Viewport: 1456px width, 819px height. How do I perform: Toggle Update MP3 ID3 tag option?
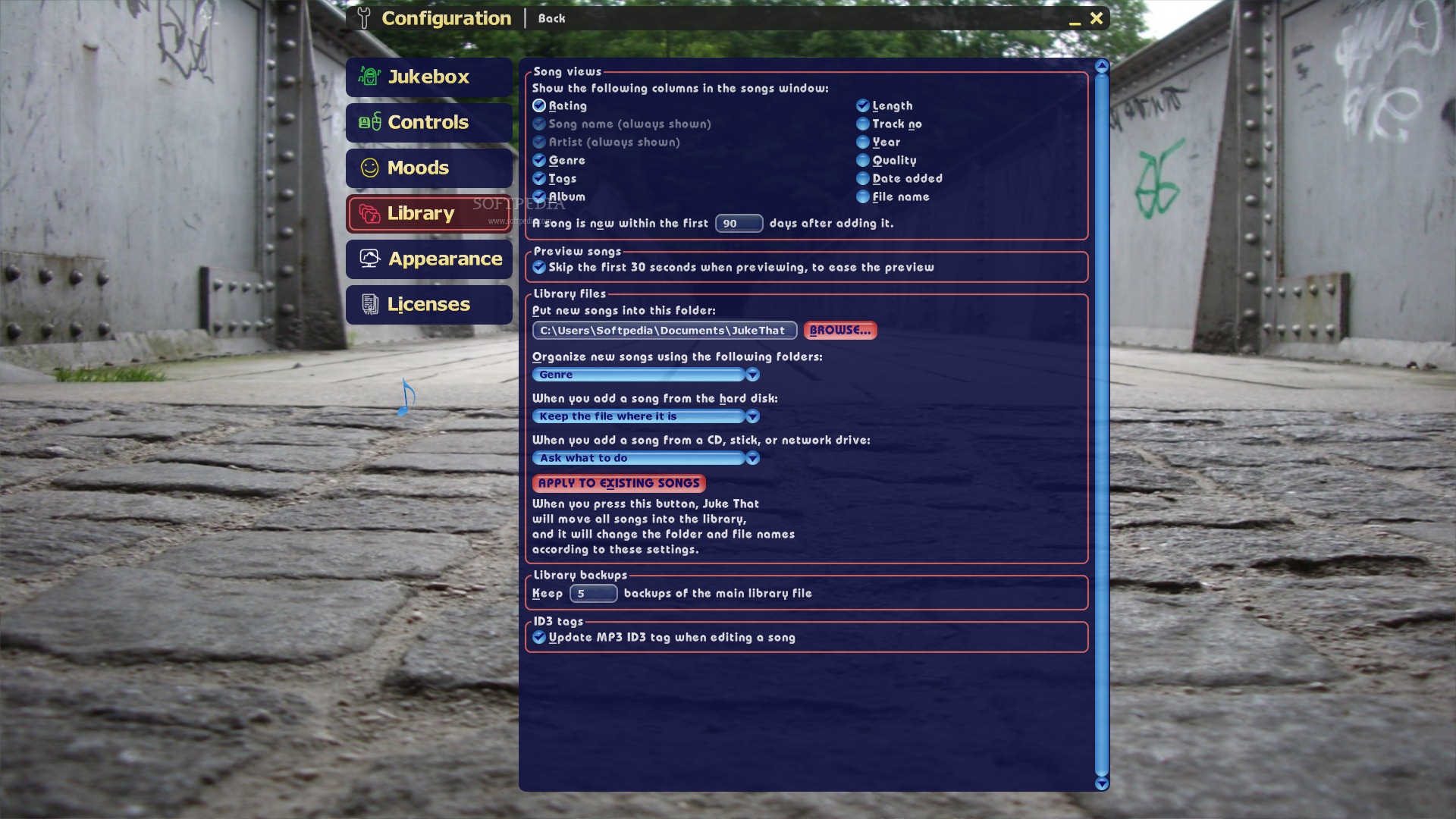click(539, 637)
